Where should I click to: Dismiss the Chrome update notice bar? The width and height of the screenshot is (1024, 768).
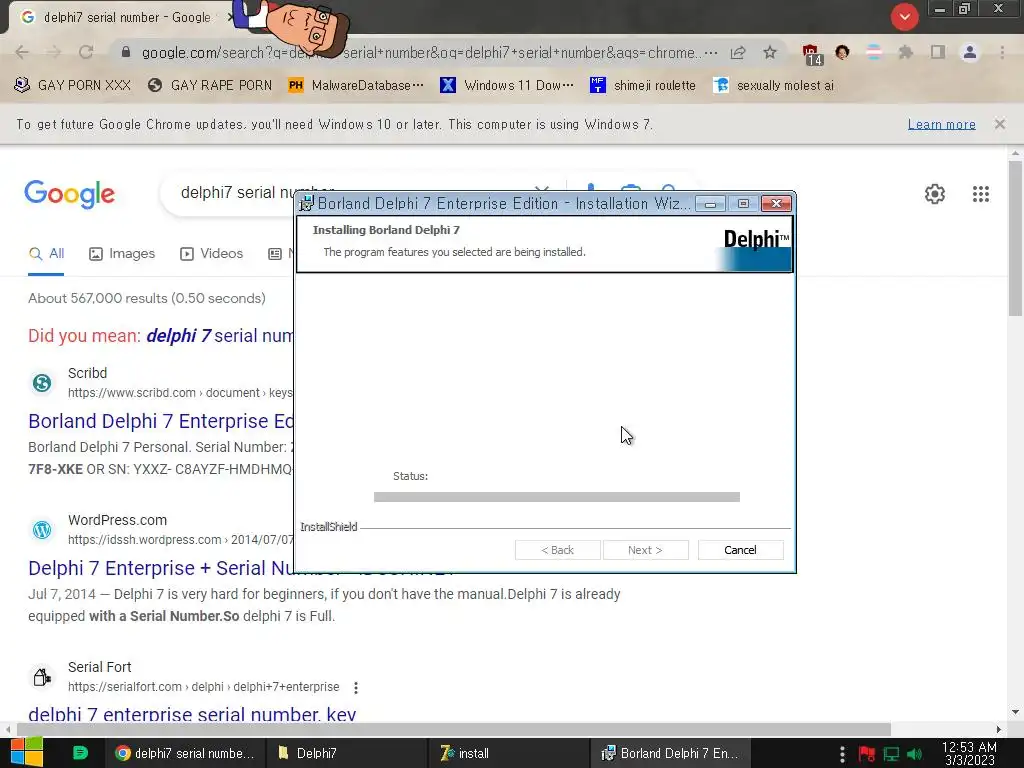(999, 124)
